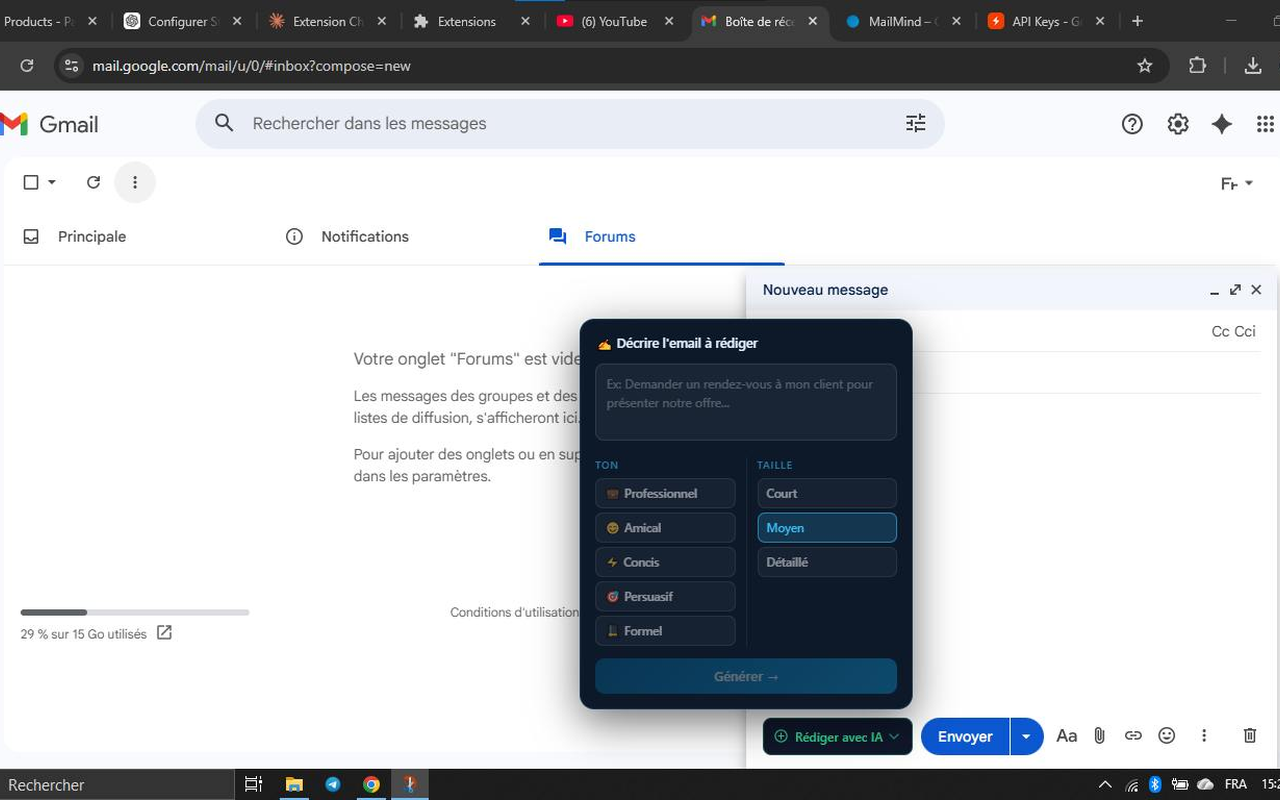The image size is (1280, 800).
Task: Expand the select-all dropdown arrow
Action: (52, 182)
